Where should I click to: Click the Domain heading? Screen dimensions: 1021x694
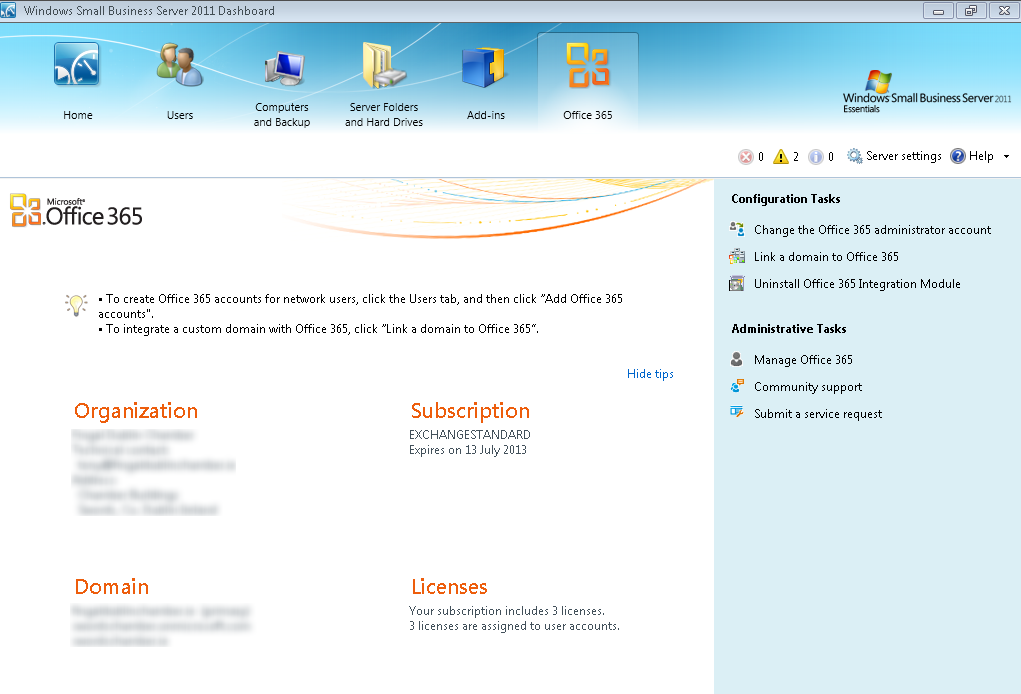click(111, 587)
